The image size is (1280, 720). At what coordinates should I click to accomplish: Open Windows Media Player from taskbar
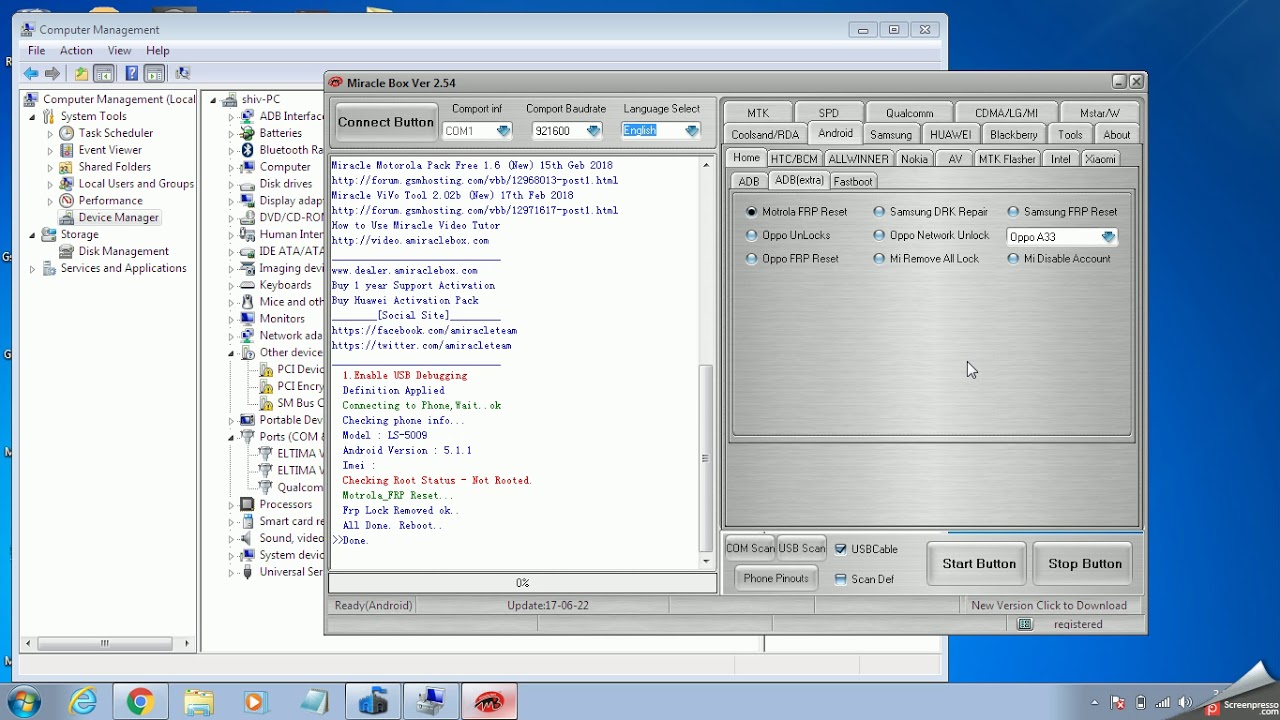tap(256, 702)
